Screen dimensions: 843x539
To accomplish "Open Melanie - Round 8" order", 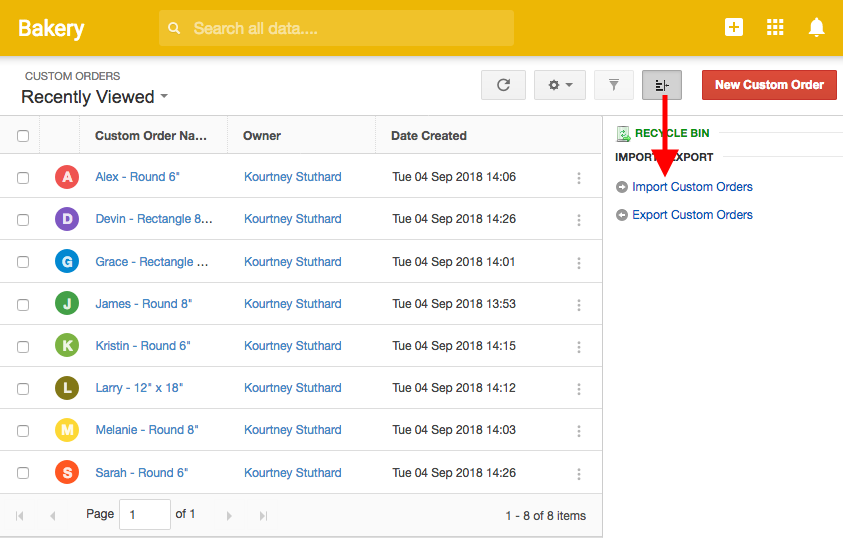I will (x=147, y=430).
